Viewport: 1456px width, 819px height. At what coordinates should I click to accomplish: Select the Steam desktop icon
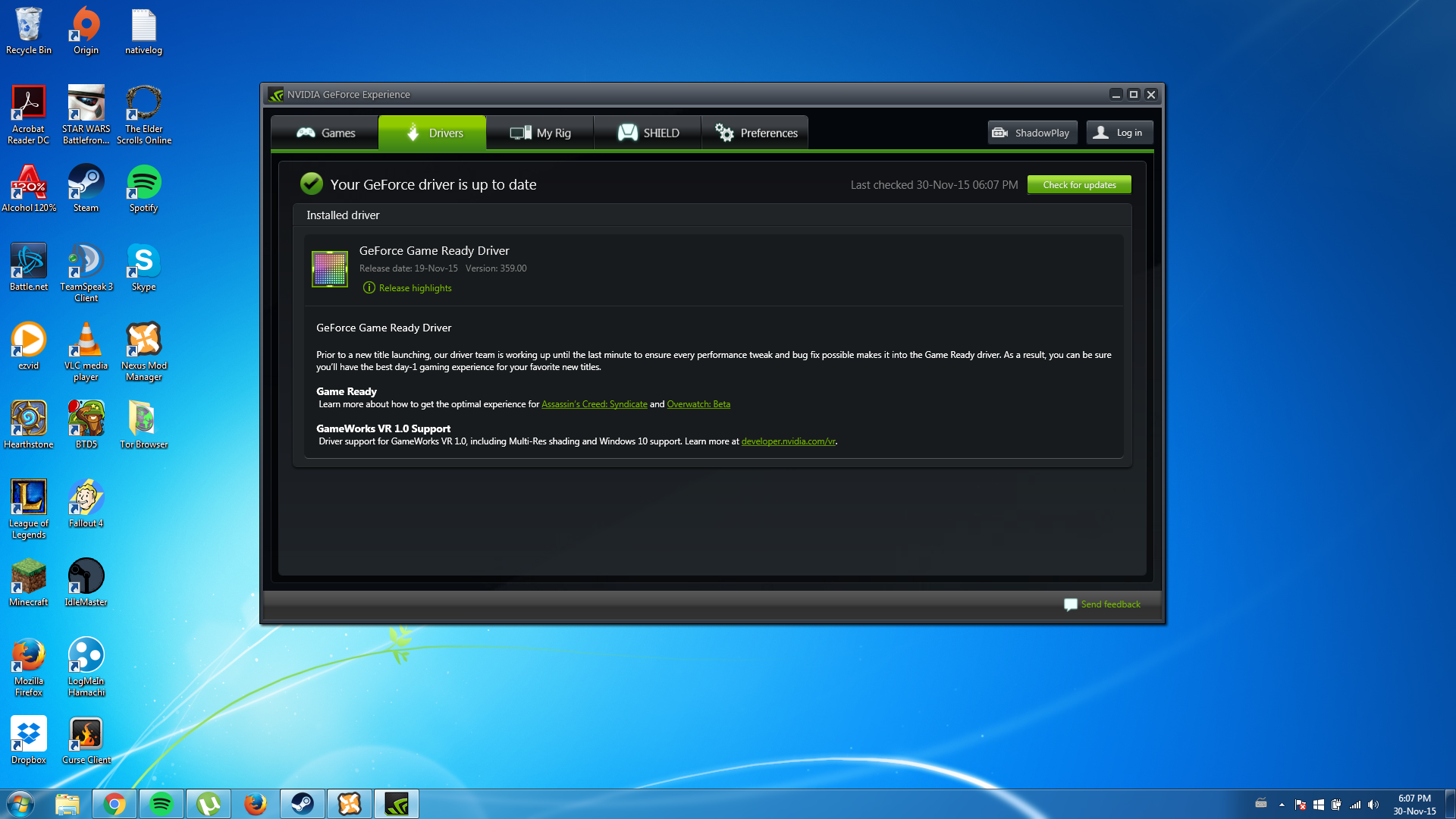(x=86, y=189)
